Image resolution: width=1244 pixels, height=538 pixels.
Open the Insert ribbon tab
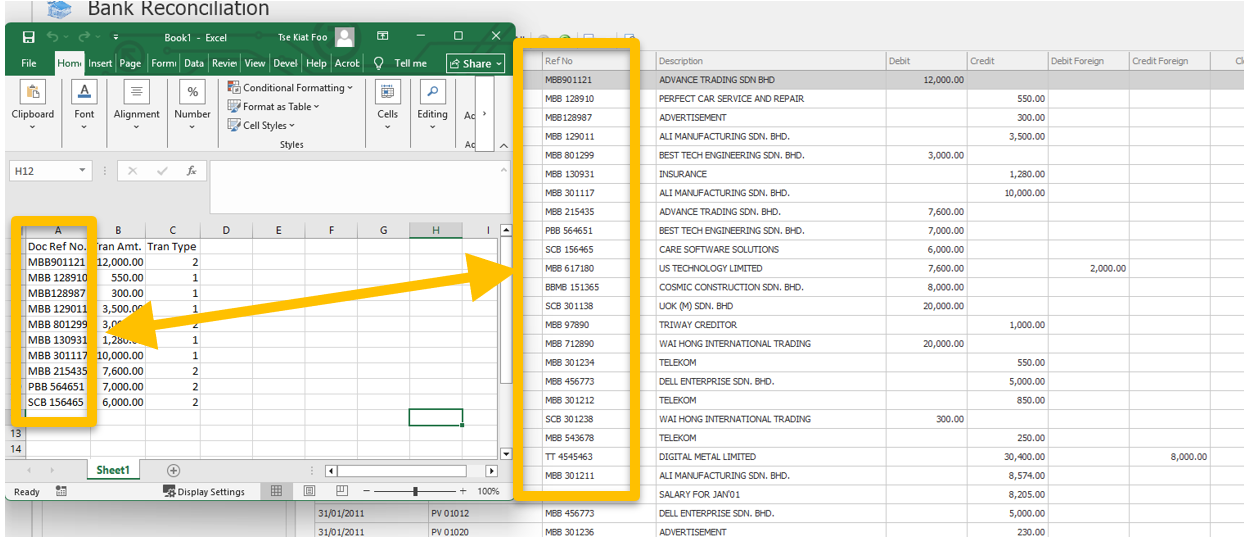click(100, 63)
